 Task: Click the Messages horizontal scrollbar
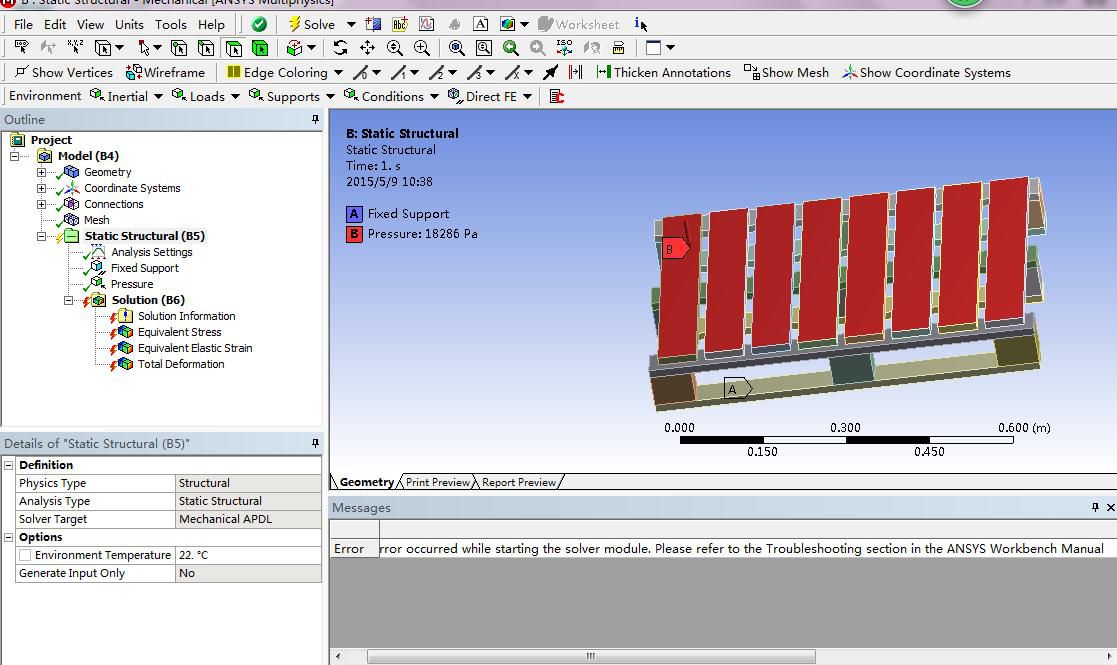590,656
